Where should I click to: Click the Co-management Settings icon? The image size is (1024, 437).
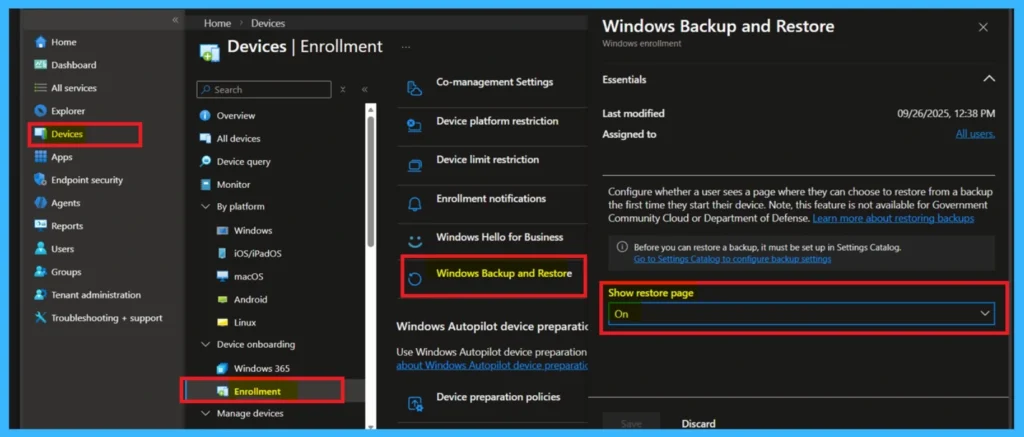[x=415, y=89]
